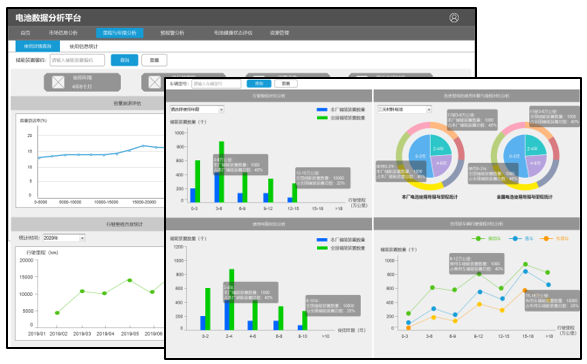
Task: Select 0-2年 slice in 全国 pie chart
Action: 514,155
